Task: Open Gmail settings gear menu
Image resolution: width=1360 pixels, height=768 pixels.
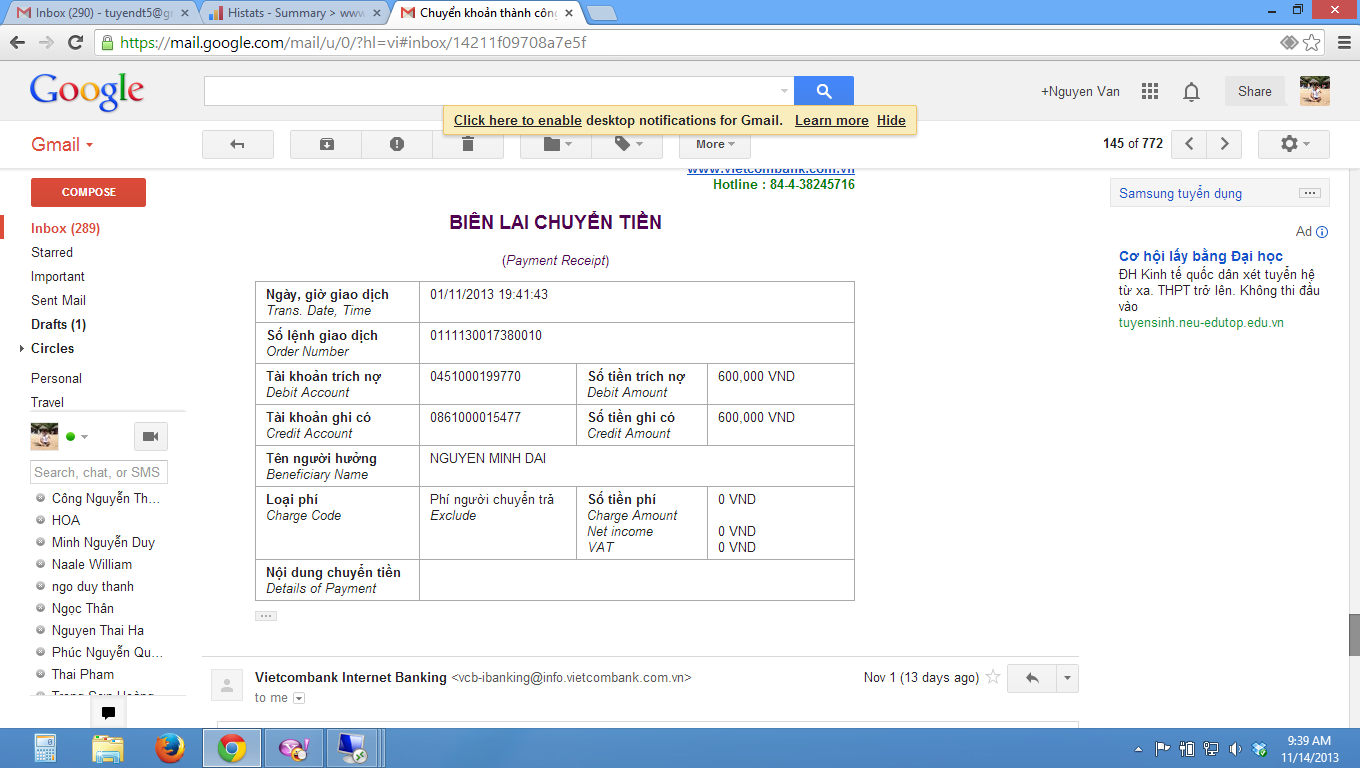Action: coord(1293,144)
